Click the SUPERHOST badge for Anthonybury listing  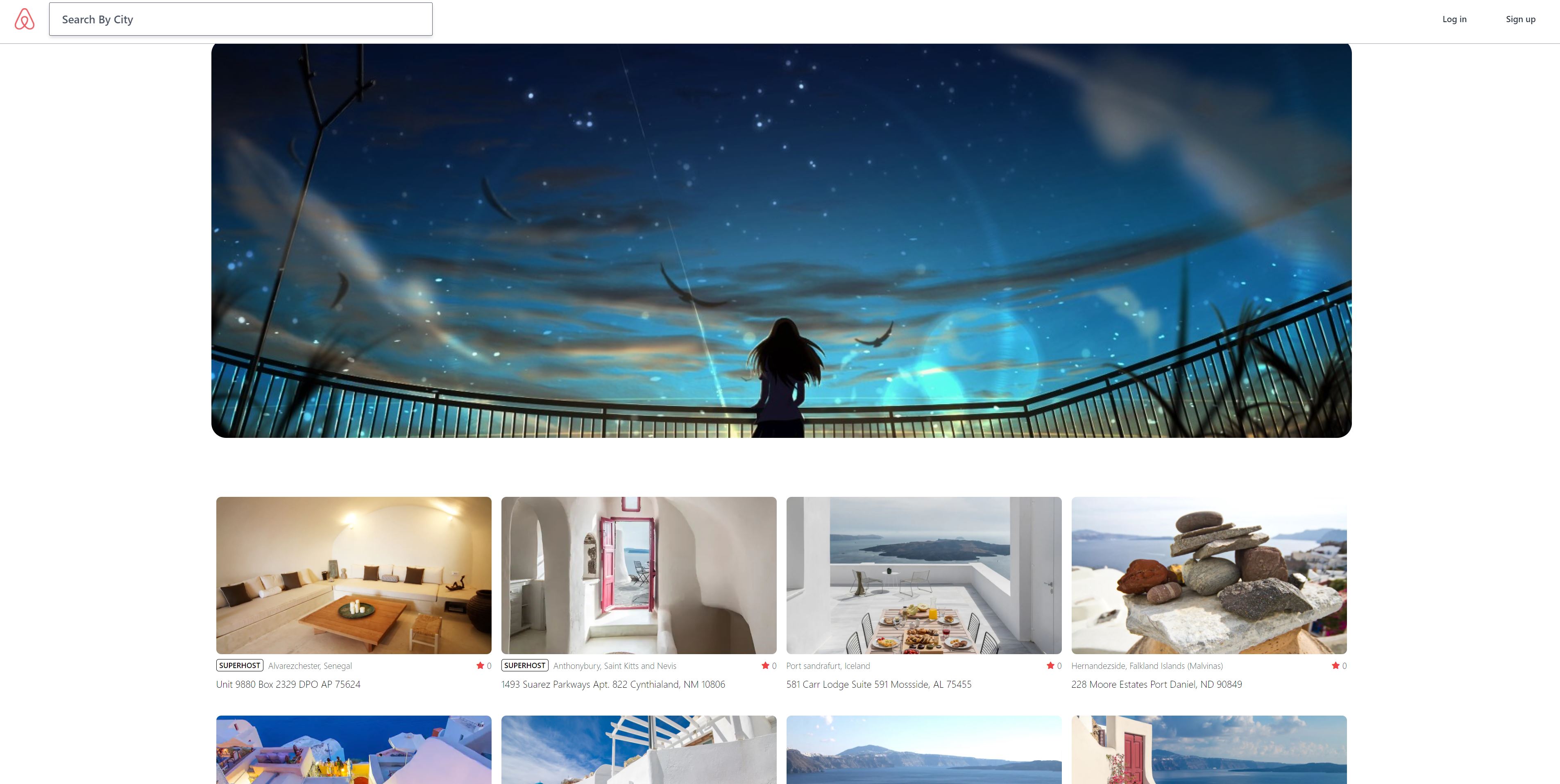524,665
